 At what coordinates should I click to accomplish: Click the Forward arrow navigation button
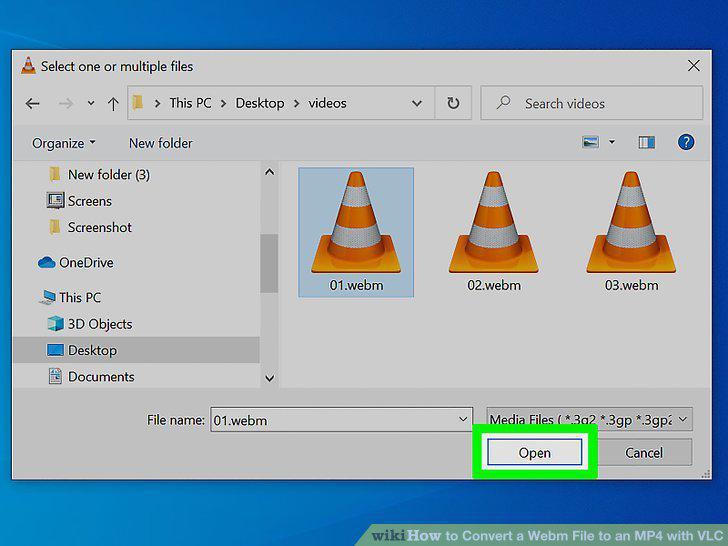(x=65, y=103)
